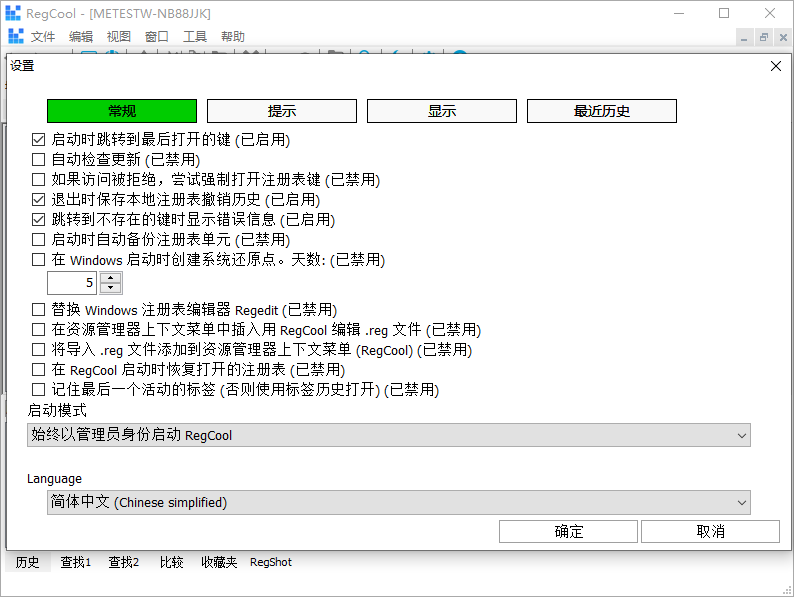The width and height of the screenshot is (794, 597).
Task: Switch to the 显示 settings tab
Action: [442, 111]
